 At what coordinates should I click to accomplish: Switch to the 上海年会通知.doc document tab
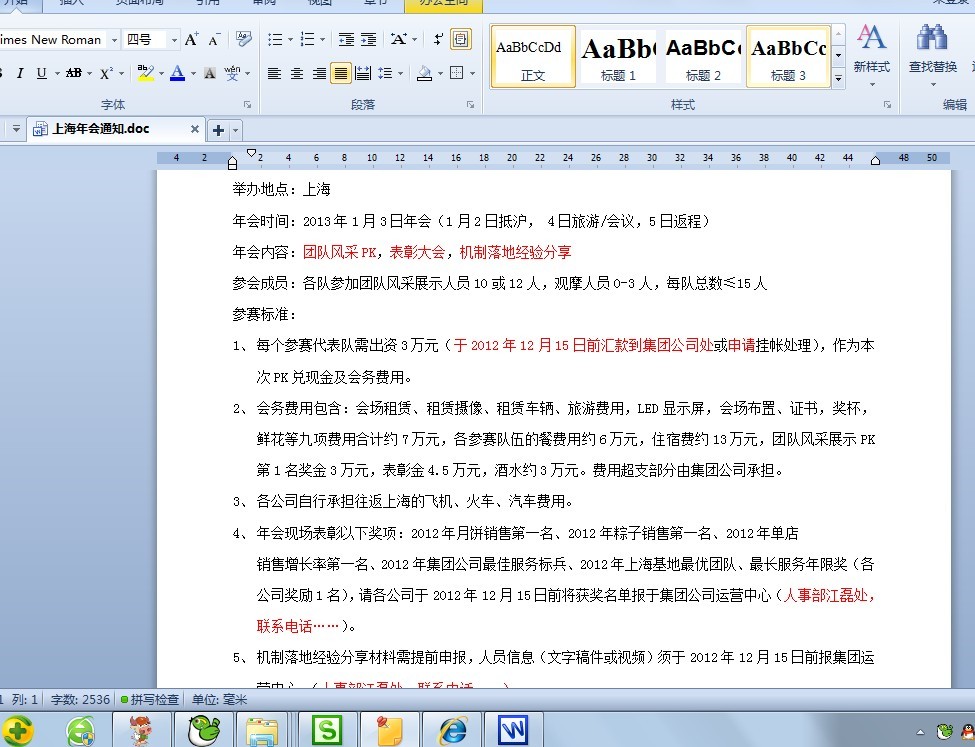(x=100, y=129)
